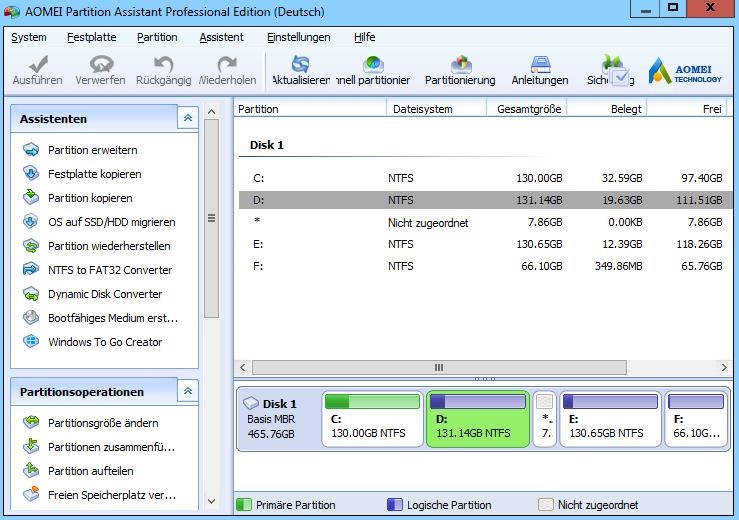Click the OS auf SSD/HDD migrieren icon
Screen dimensions: 739x520
point(31,222)
